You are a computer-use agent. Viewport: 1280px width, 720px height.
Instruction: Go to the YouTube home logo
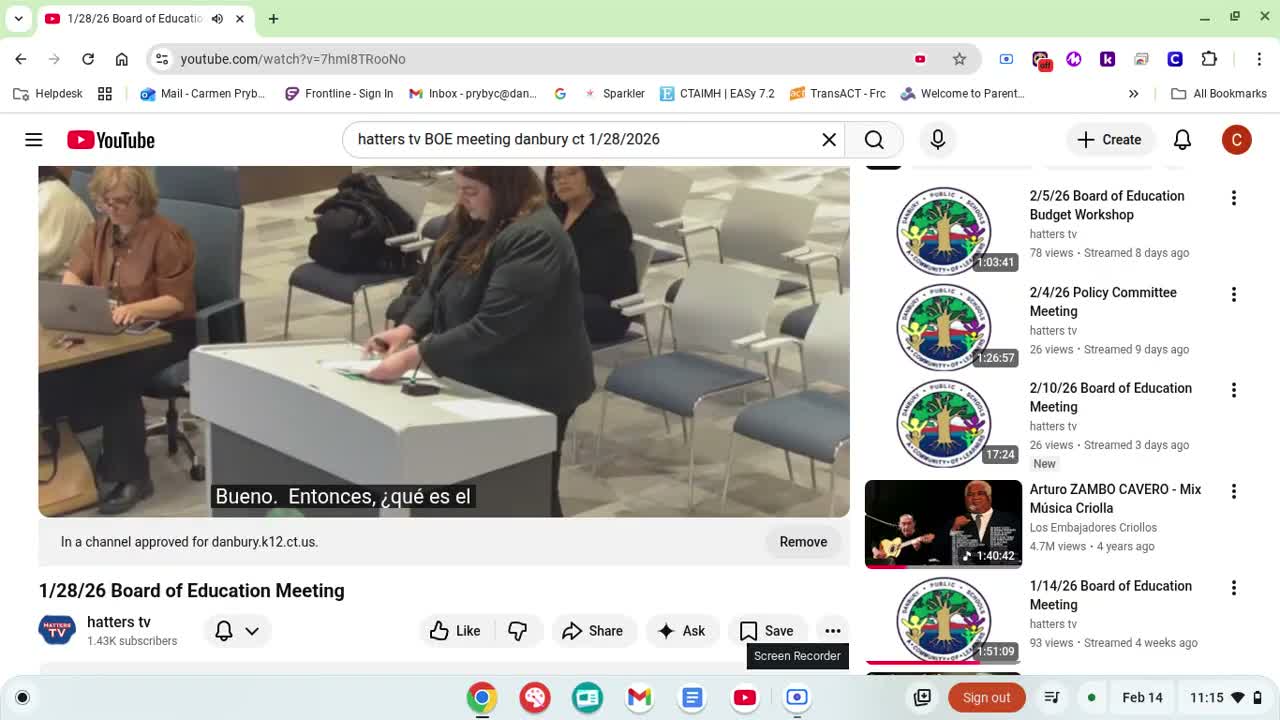pos(111,140)
